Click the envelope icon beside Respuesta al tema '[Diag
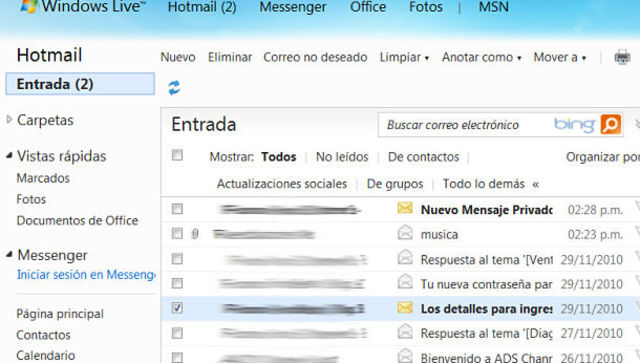Image resolution: width=640 pixels, height=363 pixels. 405,331
